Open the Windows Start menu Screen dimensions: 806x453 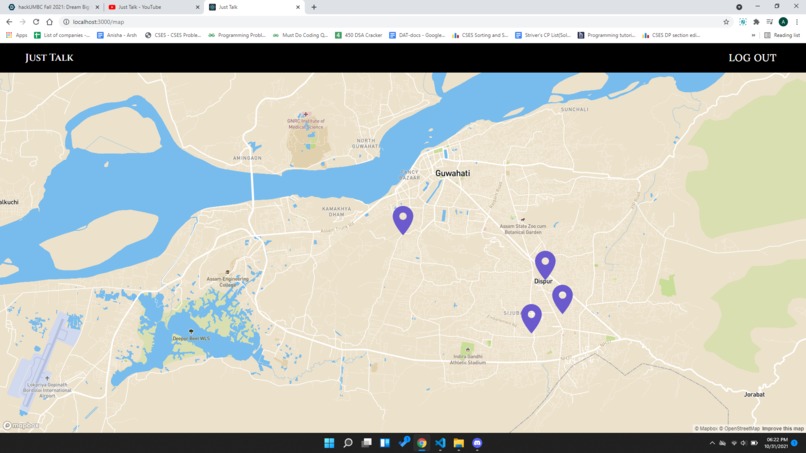point(329,443)
